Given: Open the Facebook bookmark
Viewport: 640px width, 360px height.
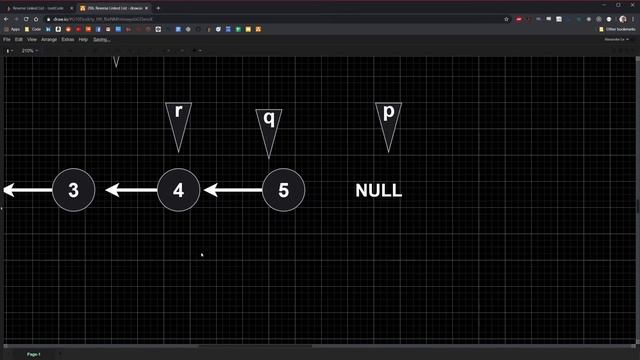Looking at the screenshot, I should (98, 29).
